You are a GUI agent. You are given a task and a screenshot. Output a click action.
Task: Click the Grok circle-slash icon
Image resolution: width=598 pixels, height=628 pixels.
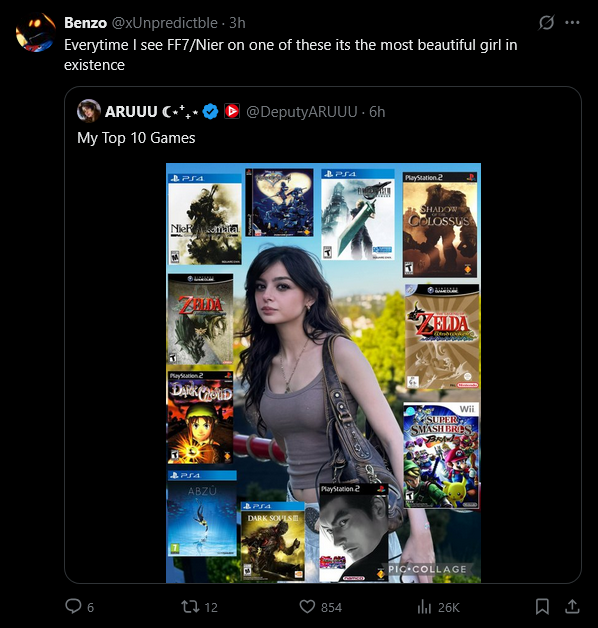pos(546,23)
